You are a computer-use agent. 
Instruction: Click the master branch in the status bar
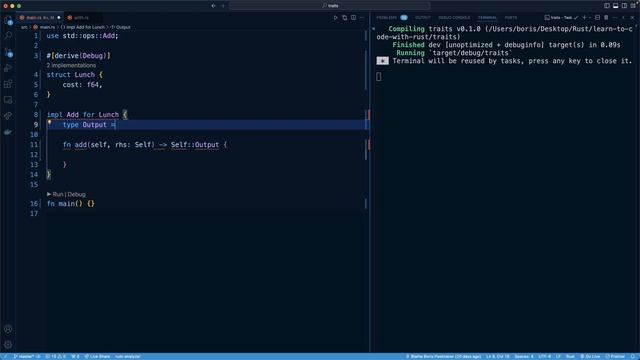point(27,356)
